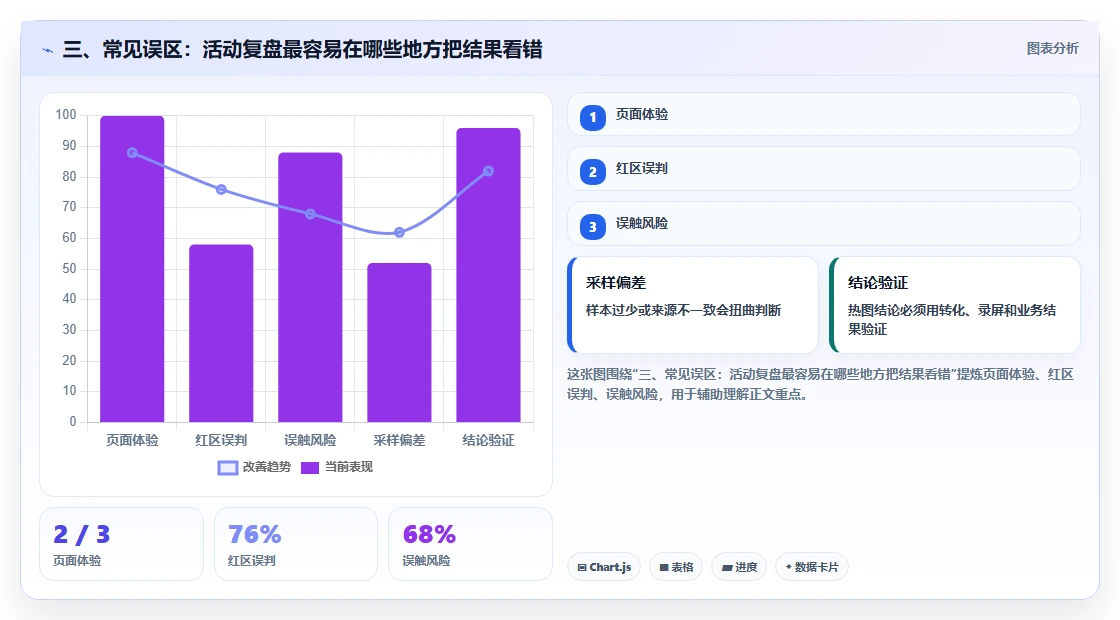Click text 热图结论必须用转化、录屏和业务结果验证
Viewport: 1120px width, 620px height.
pyautogui.click(x=952, y=320)
